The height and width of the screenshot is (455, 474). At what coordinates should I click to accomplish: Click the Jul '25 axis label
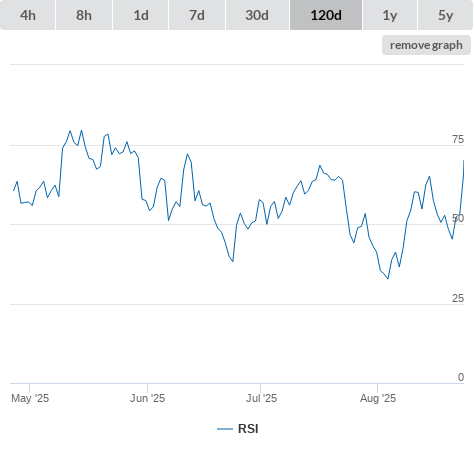tap(261, 398)
